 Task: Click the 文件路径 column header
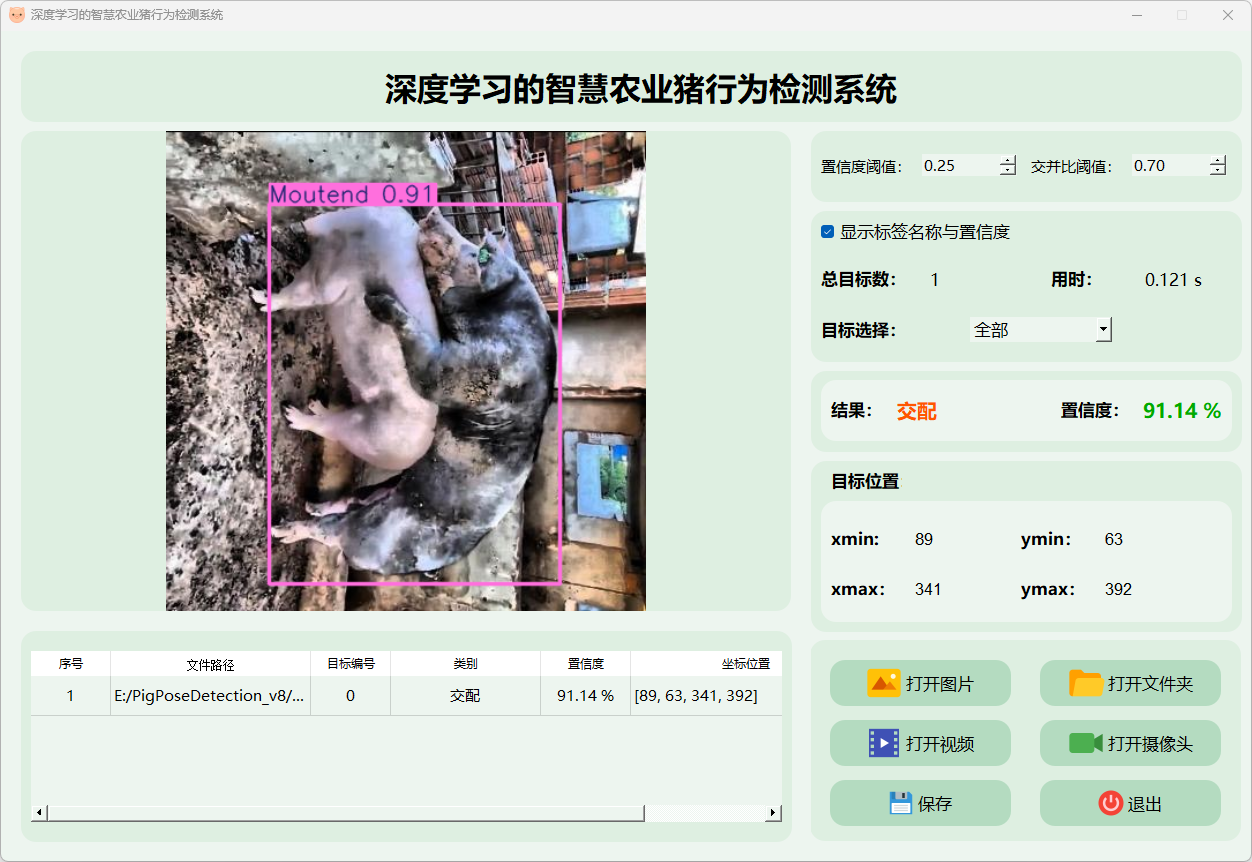point(210,664)
